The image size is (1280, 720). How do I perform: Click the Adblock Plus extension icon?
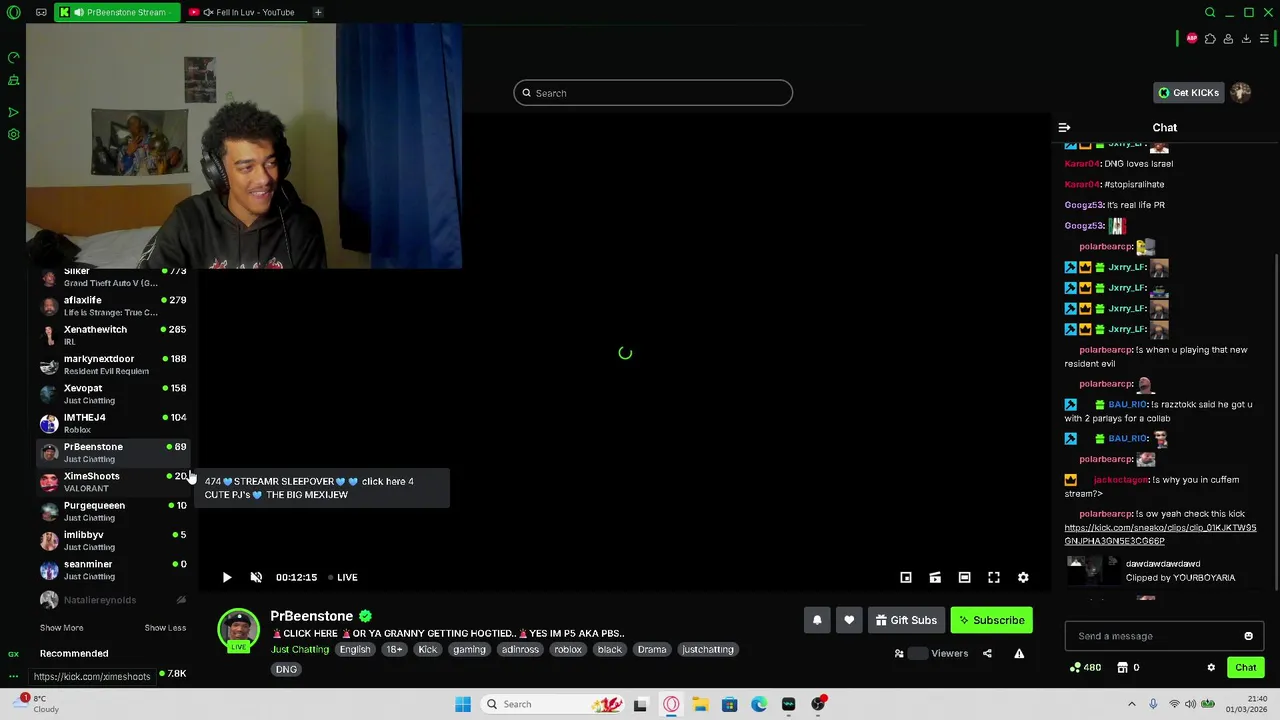[1191, 39]
